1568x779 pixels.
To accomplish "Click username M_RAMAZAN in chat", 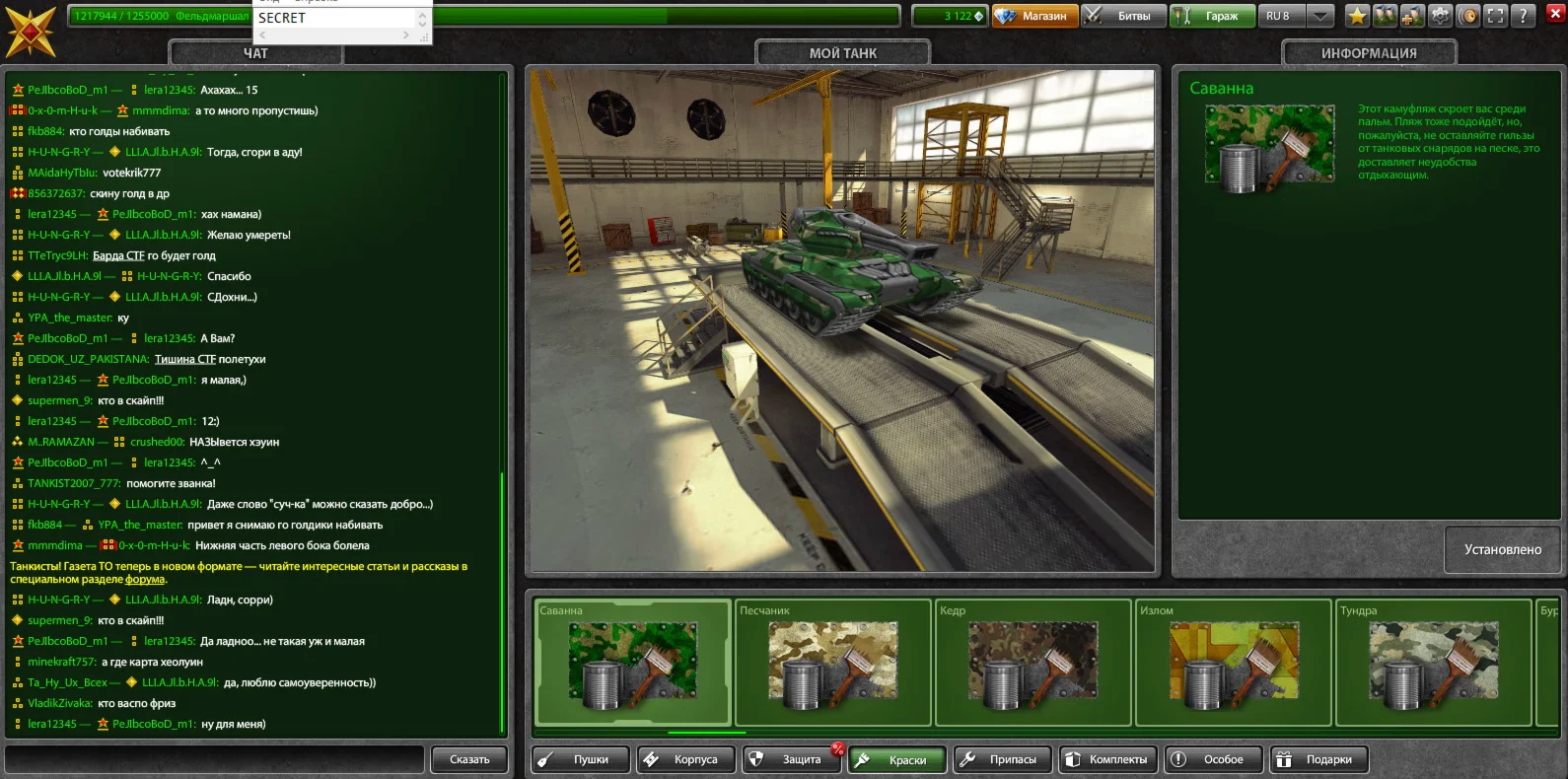I will click(61, 442).
